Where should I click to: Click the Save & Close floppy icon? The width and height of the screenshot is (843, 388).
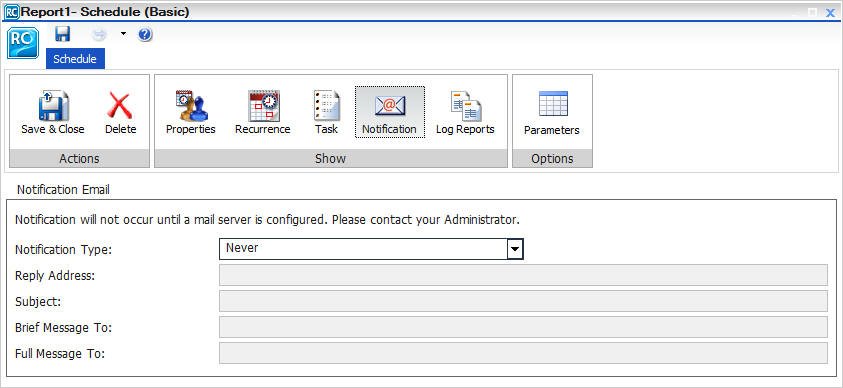pos(53,106)
